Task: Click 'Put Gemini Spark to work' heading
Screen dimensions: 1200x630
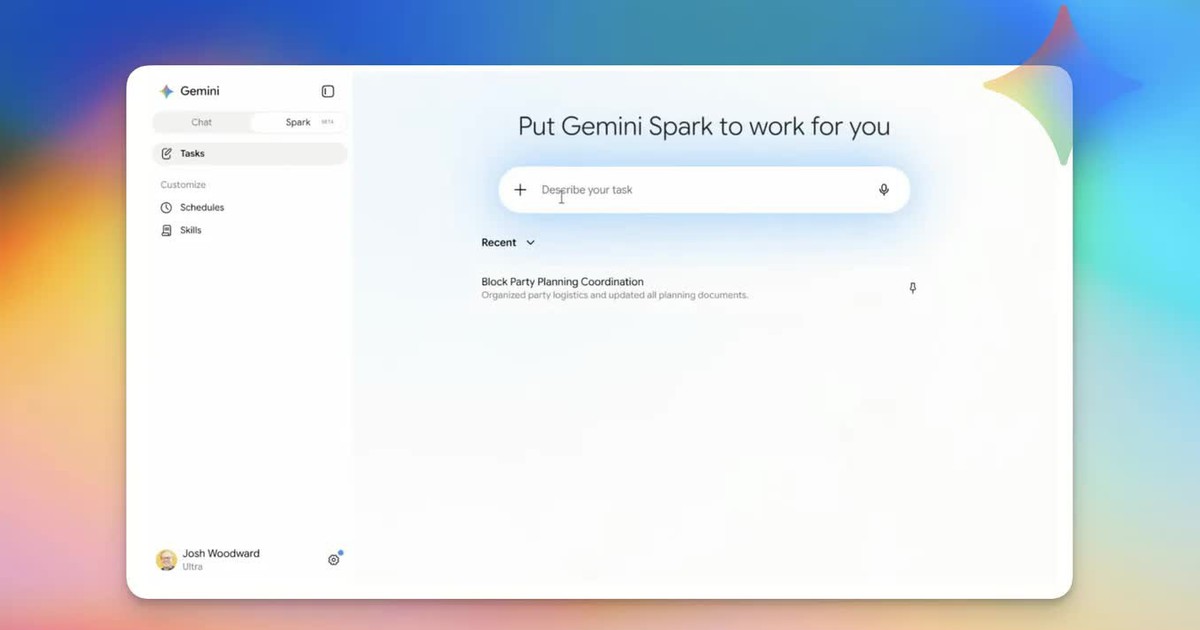Action: [704, 127]
